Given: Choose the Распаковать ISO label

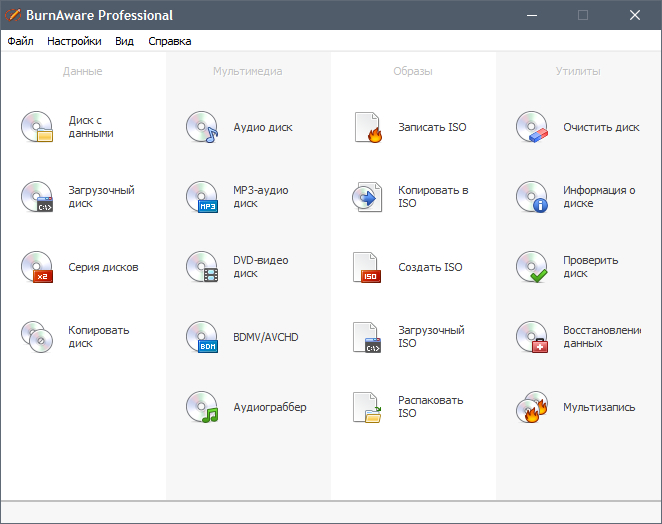Looking at the screenshot, I should click(x=431, y=407).
